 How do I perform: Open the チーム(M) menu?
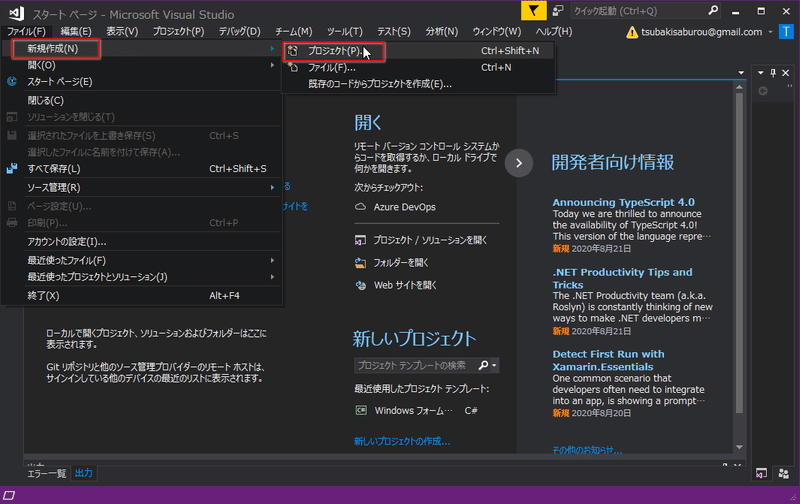(293, 32)
